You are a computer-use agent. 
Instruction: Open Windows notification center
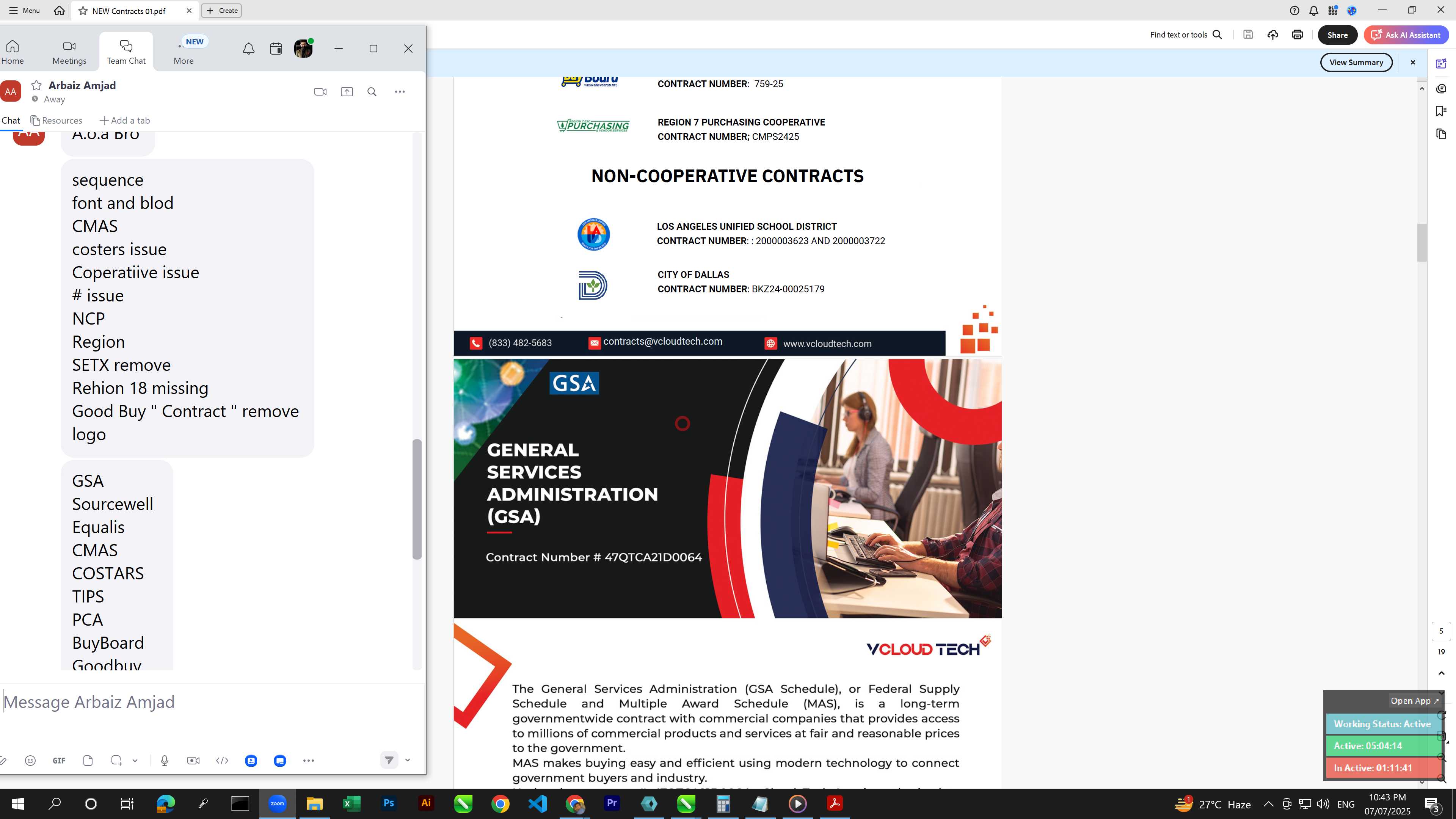1431,804
